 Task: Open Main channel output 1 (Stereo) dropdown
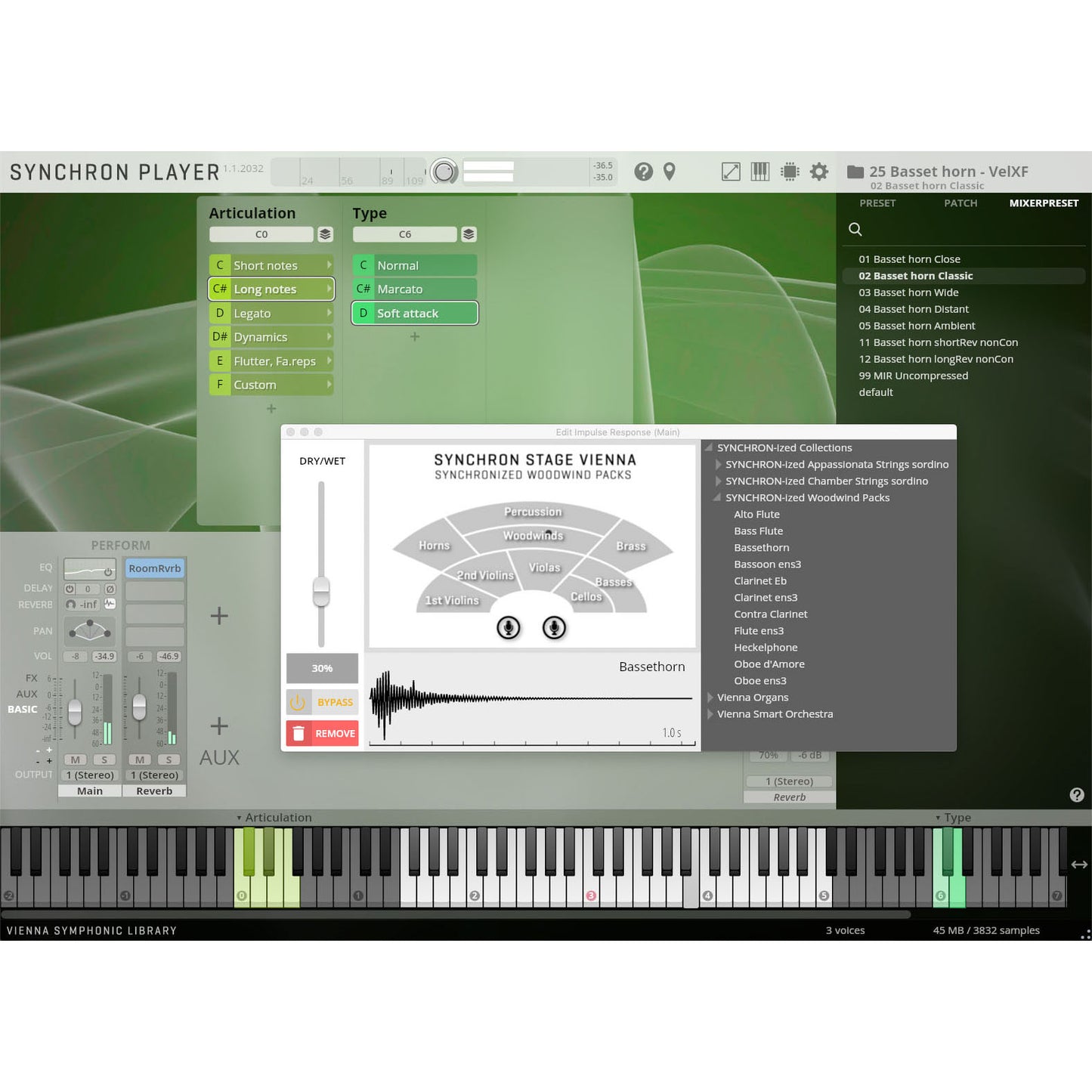[x=90, y=775]
